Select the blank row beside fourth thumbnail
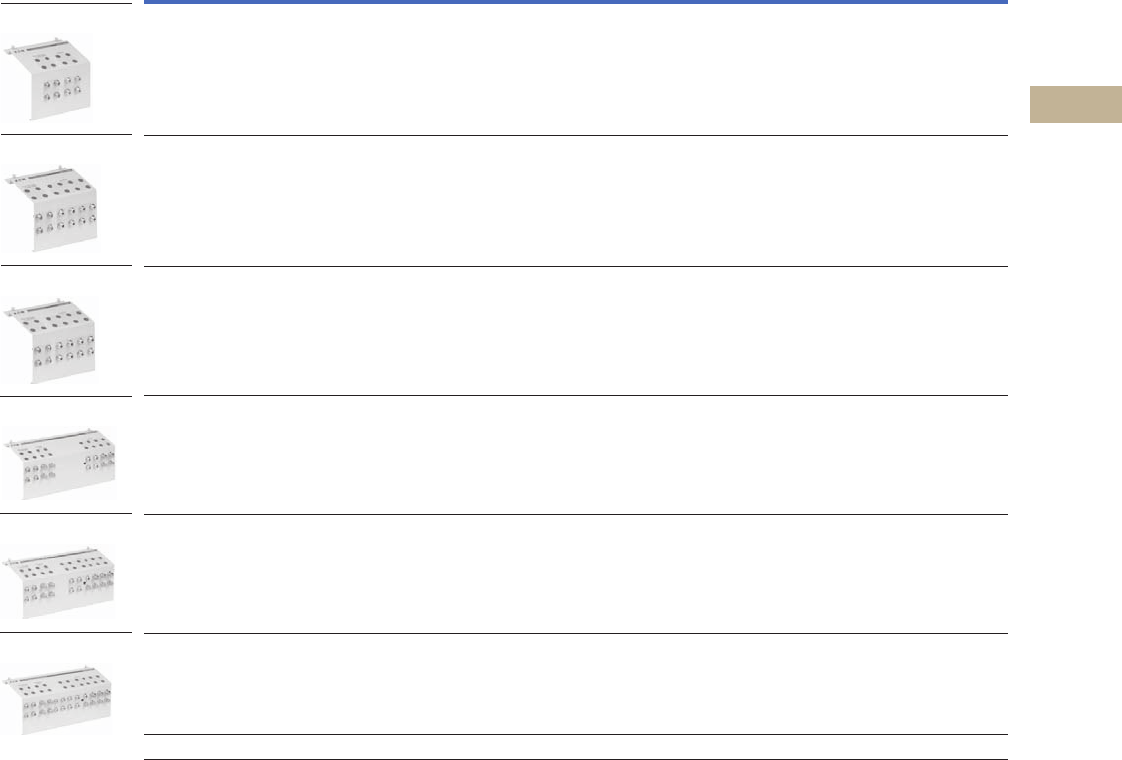Image resolution: width=1122 pixels, height=760 pixels. (575, 455)
